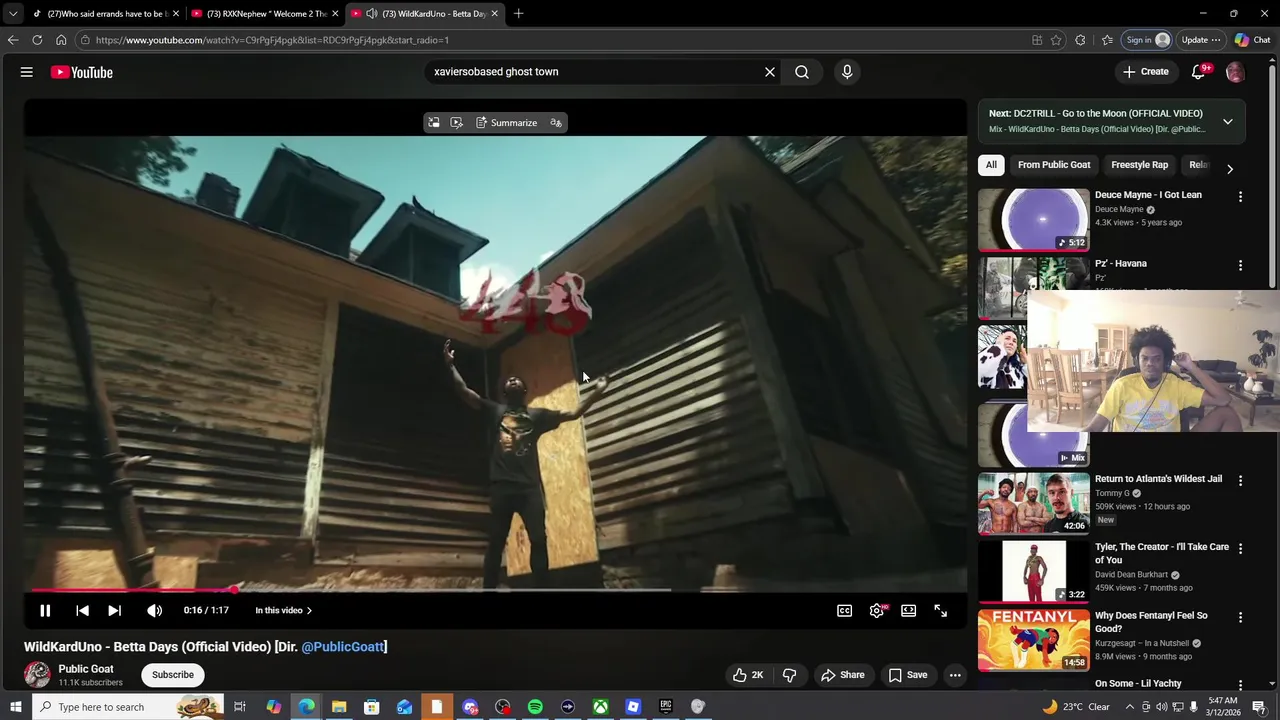Open options for Pz' - Havana
The width and height of the screenshot is (1280, 720).
(1240, 266)
